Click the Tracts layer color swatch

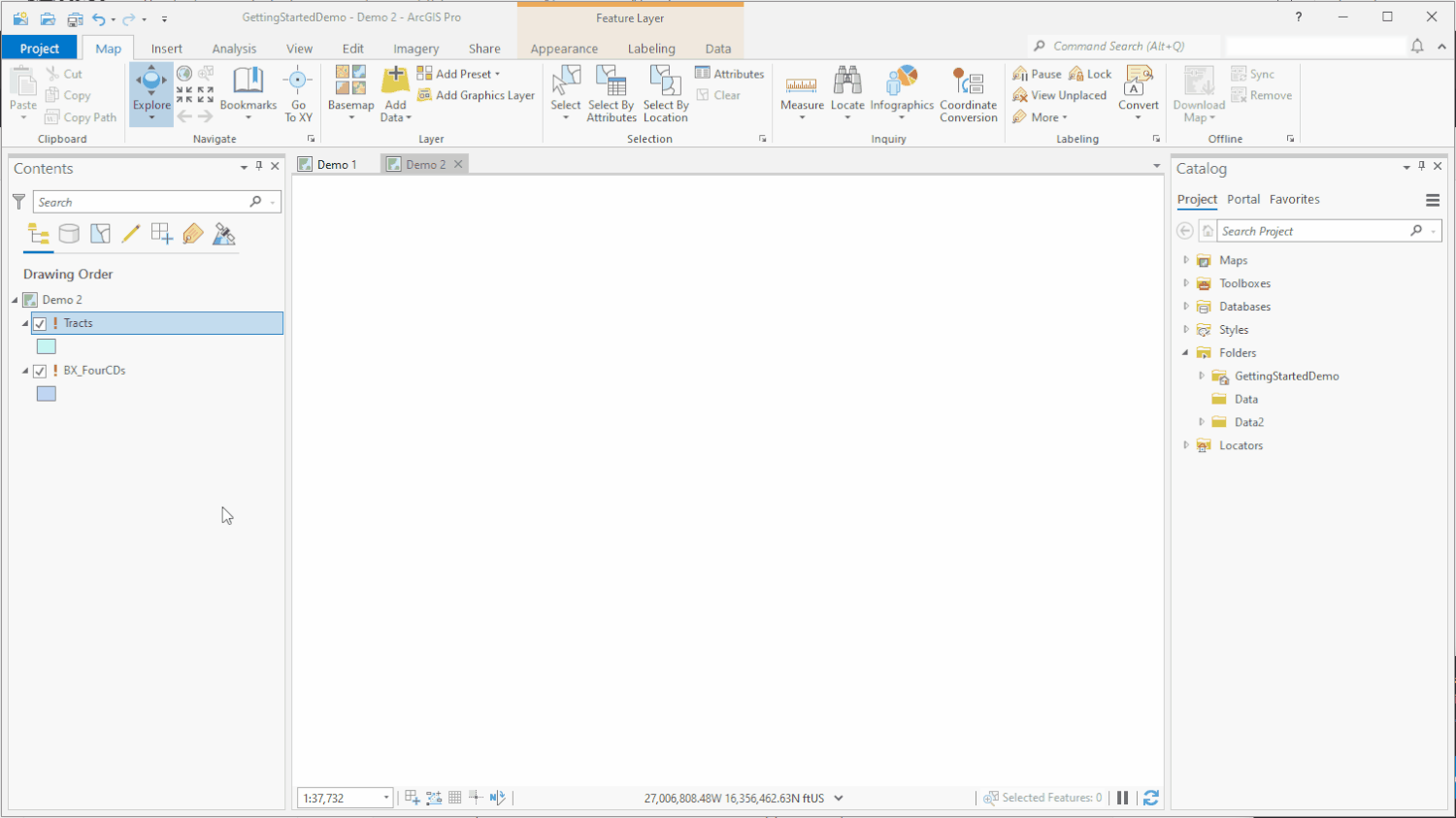tap(46, 345)
